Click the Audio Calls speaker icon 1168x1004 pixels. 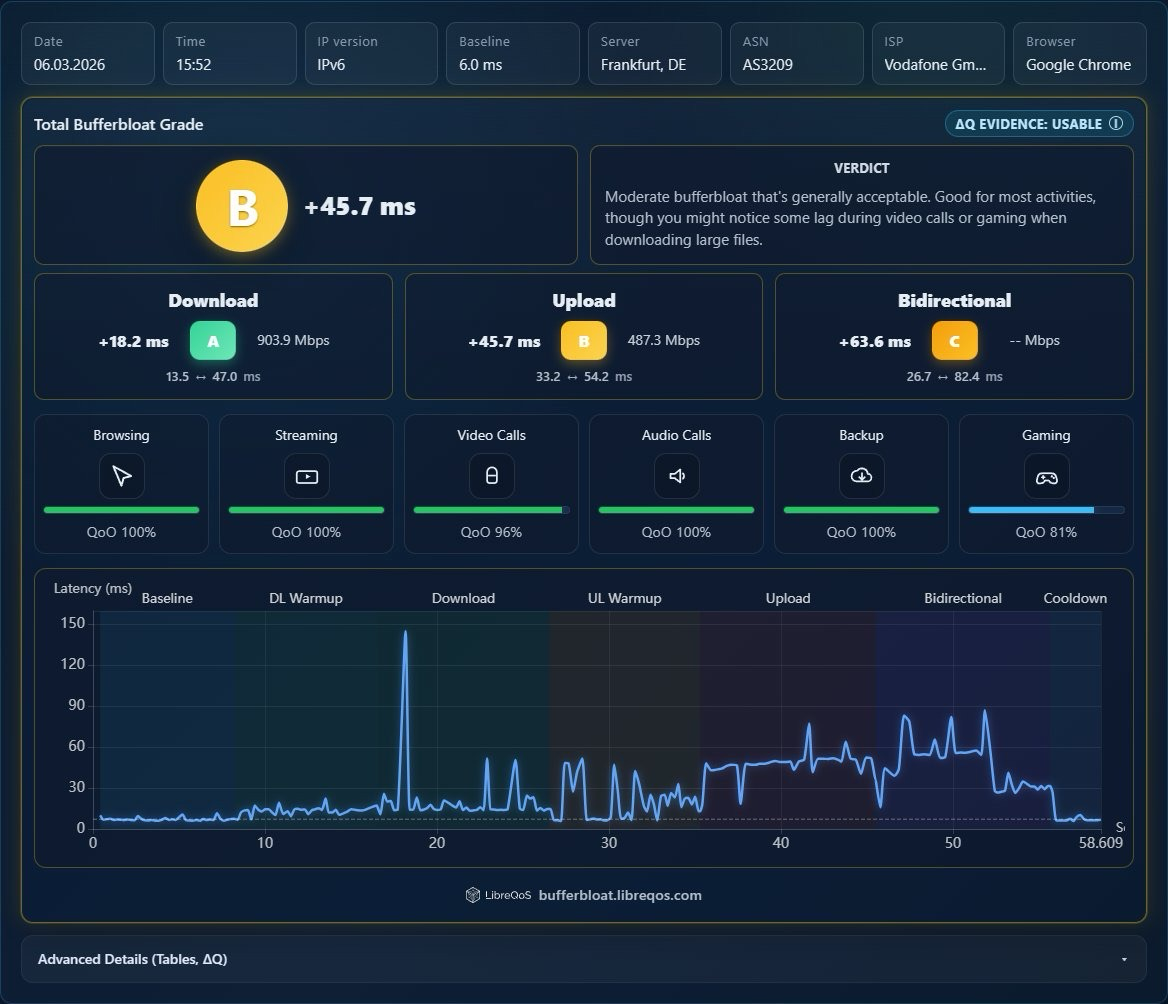676,476
